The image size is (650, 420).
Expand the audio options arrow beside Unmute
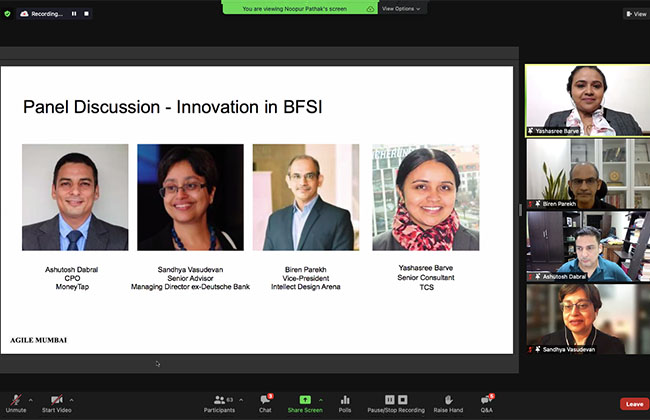point(30,400)
